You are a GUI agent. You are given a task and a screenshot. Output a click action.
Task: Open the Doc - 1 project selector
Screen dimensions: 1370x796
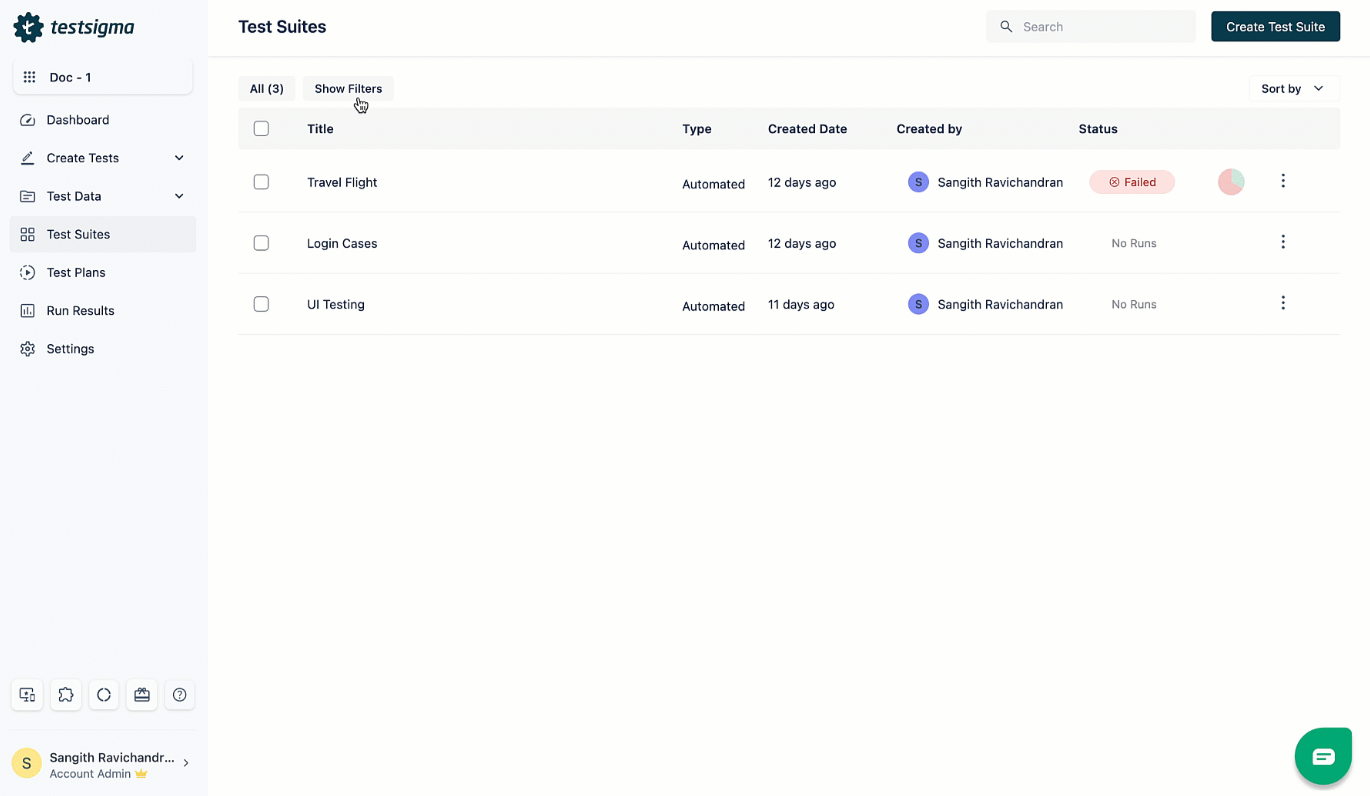click(103, 77)
